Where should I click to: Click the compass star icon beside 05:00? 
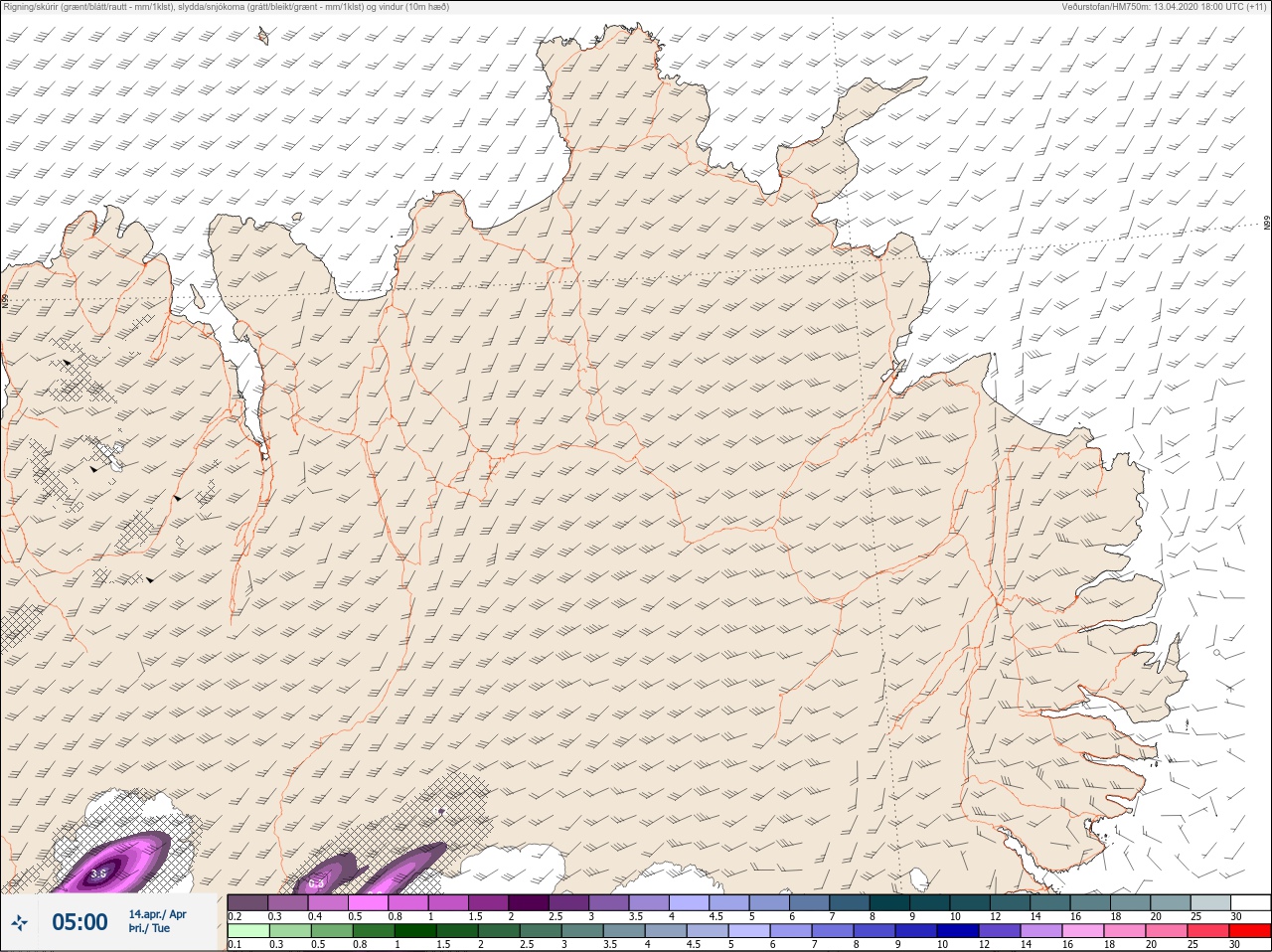19,923
